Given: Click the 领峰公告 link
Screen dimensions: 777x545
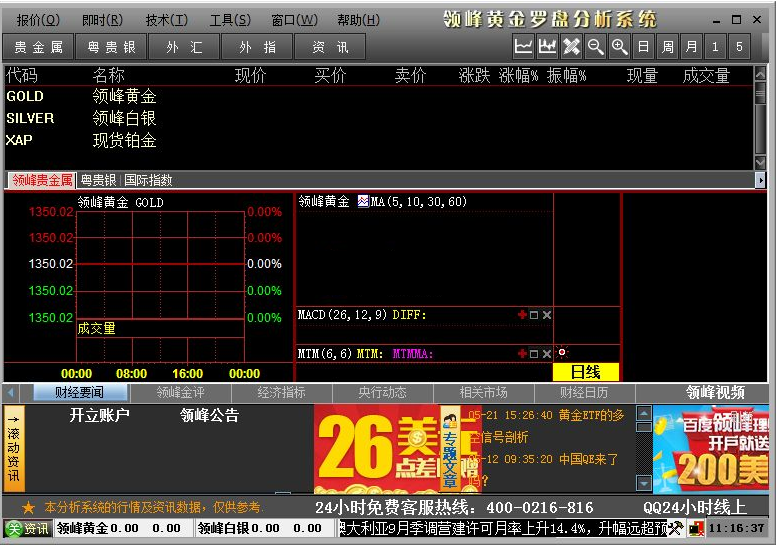Looking at the screenshot, I should click(x=209, y=415).
